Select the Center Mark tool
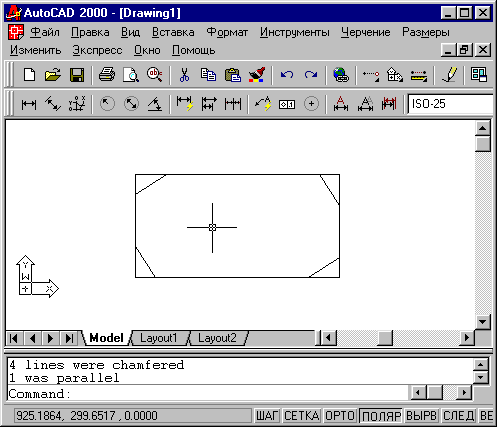This screenshot has height=427, width=497. [x=311, y=104]
